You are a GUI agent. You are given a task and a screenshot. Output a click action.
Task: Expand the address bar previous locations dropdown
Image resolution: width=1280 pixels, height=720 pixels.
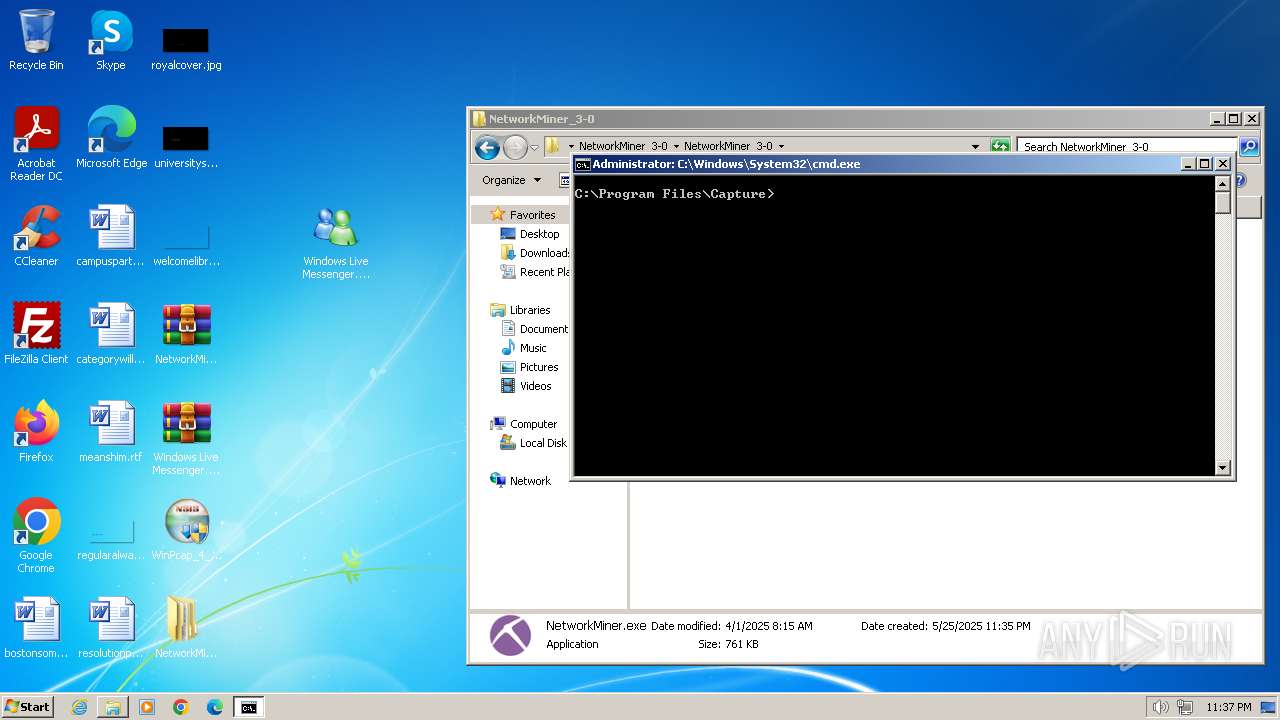click(975, 146)
